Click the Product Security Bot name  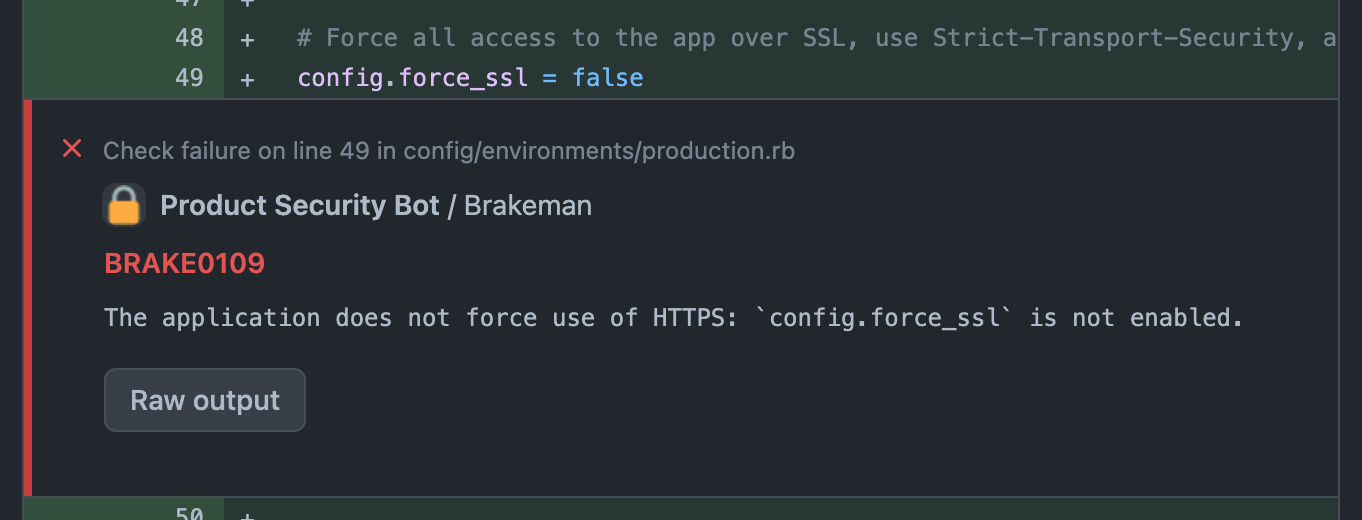(x=300, y=206)
